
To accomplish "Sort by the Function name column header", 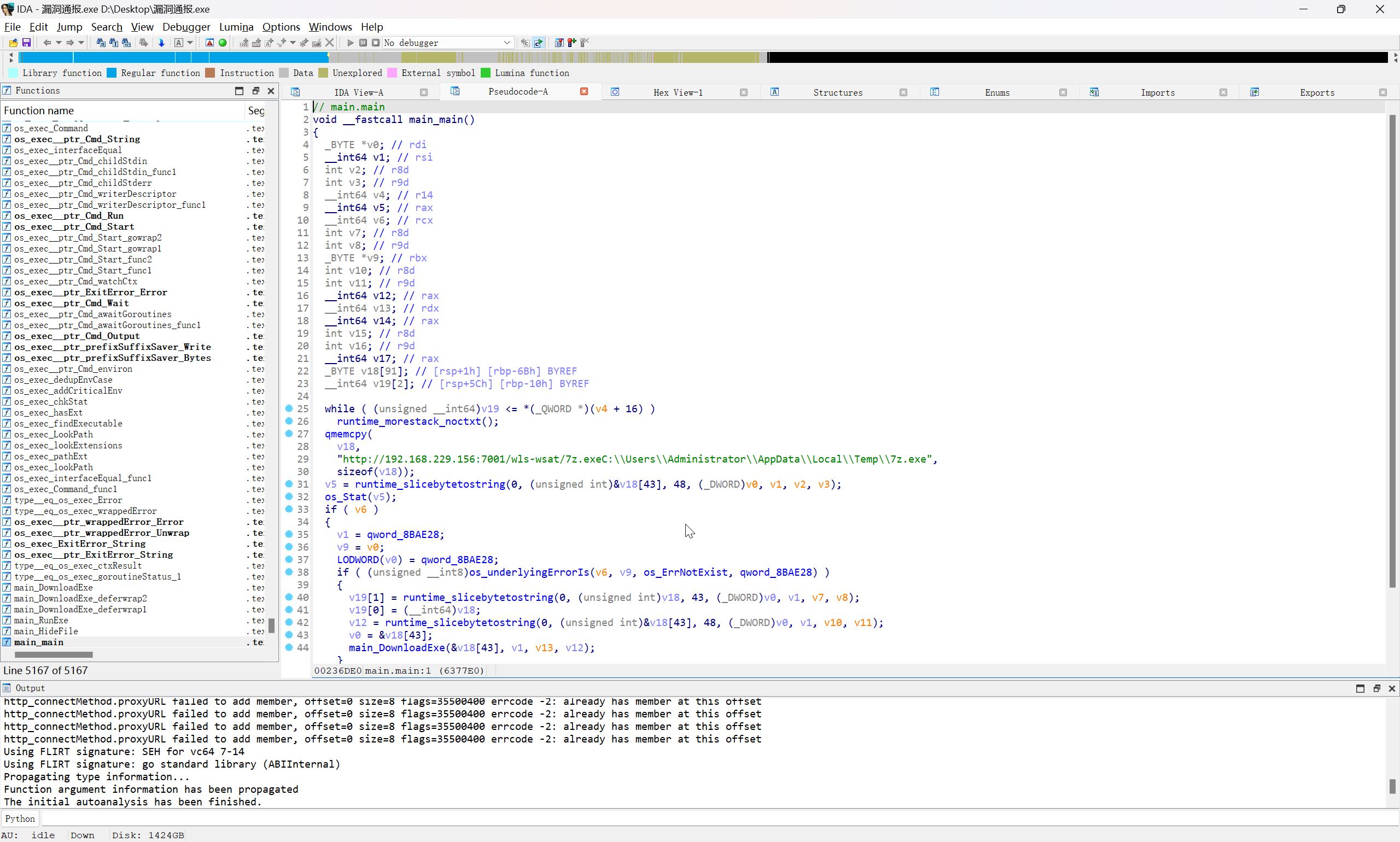I will [x=122, y=110].
